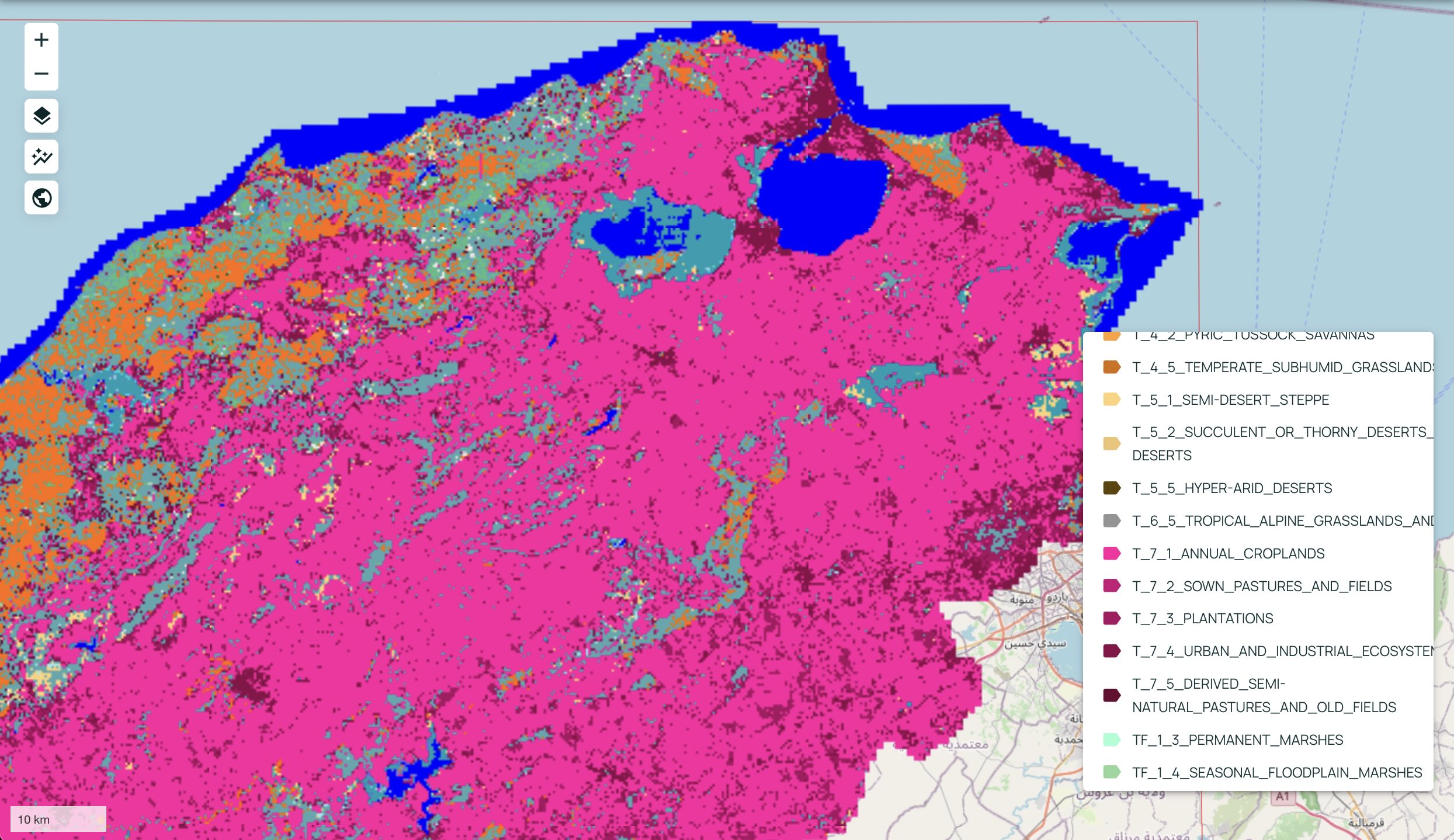Click T_6_5_TROPICAL_ALPINE gray legend marker
Screen dimensions: 1454x840
tap(1111, 520)
